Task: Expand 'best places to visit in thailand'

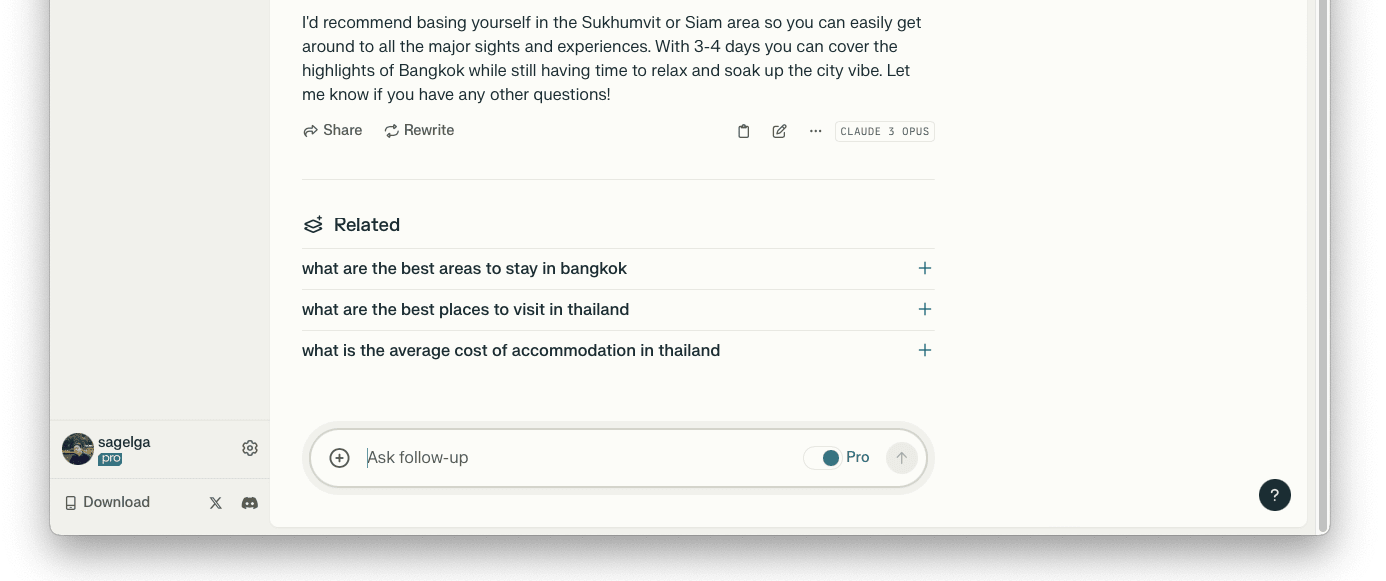Action: [x=924, y=309]
